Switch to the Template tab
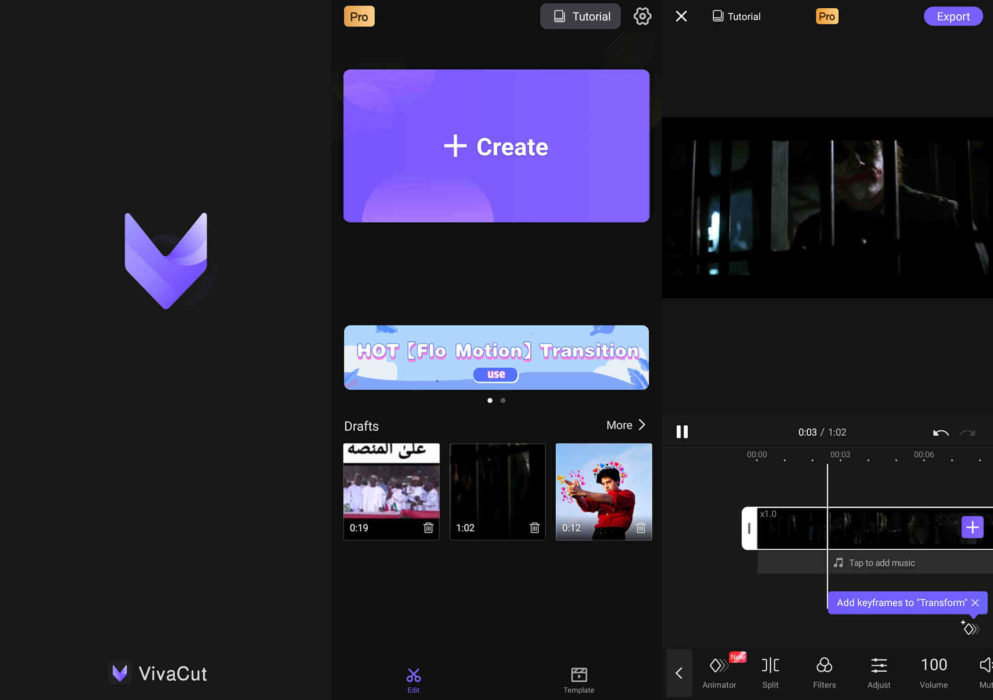993x700 pixels. [x=578, y=678]
